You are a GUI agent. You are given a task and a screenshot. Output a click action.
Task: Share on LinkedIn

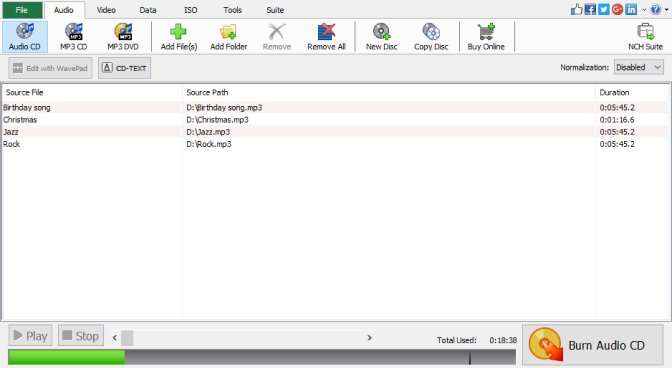coord(631,9)
